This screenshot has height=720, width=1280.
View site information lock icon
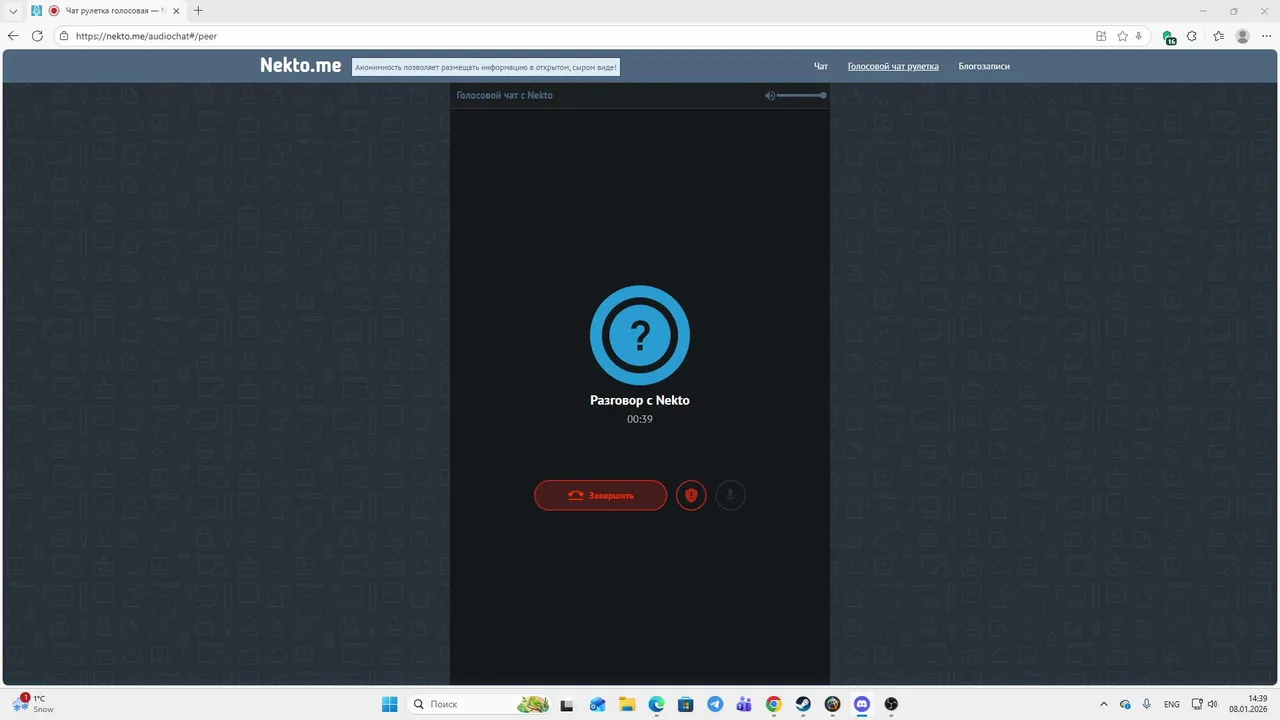click(x=64, y=36)
